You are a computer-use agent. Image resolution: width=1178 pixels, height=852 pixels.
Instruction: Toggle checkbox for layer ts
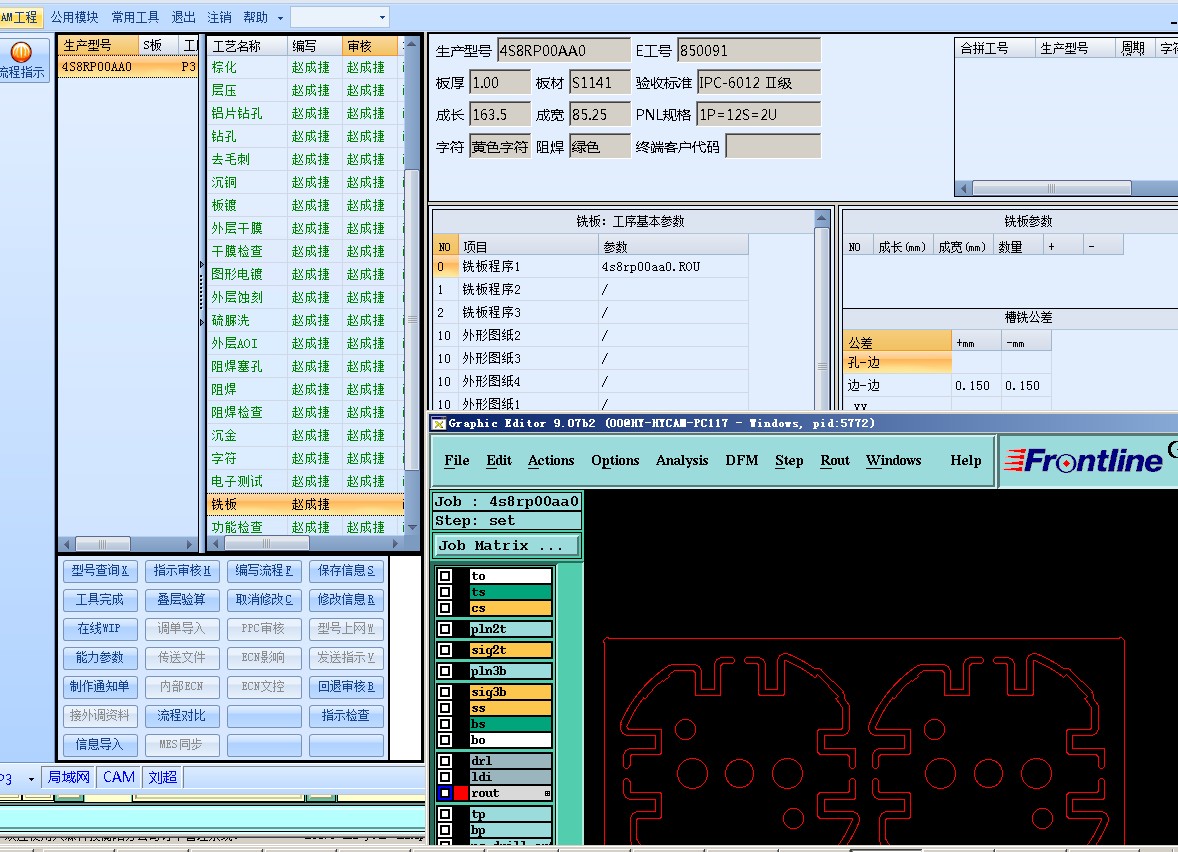pyautogui.click(x=445, y=592)
